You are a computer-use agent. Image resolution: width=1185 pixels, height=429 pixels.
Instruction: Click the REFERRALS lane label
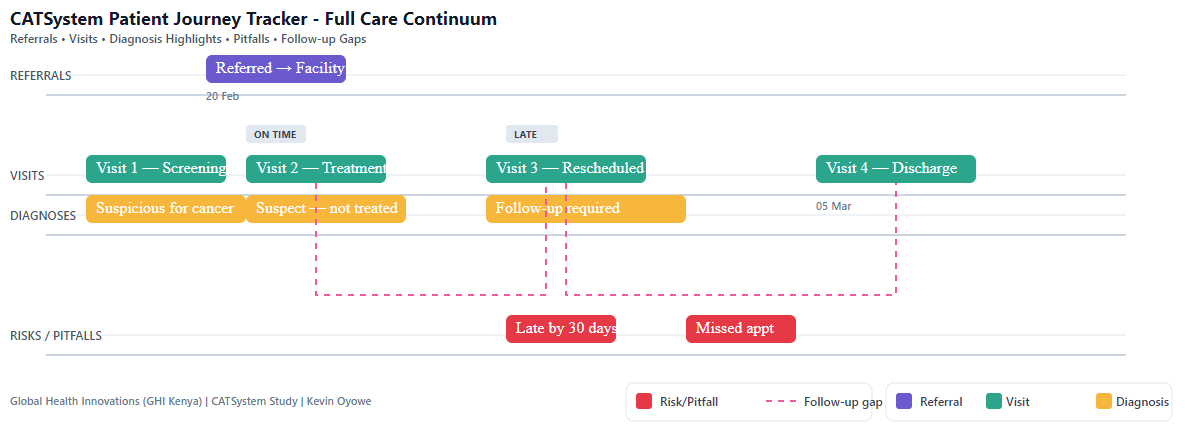(x=41, y=76)
